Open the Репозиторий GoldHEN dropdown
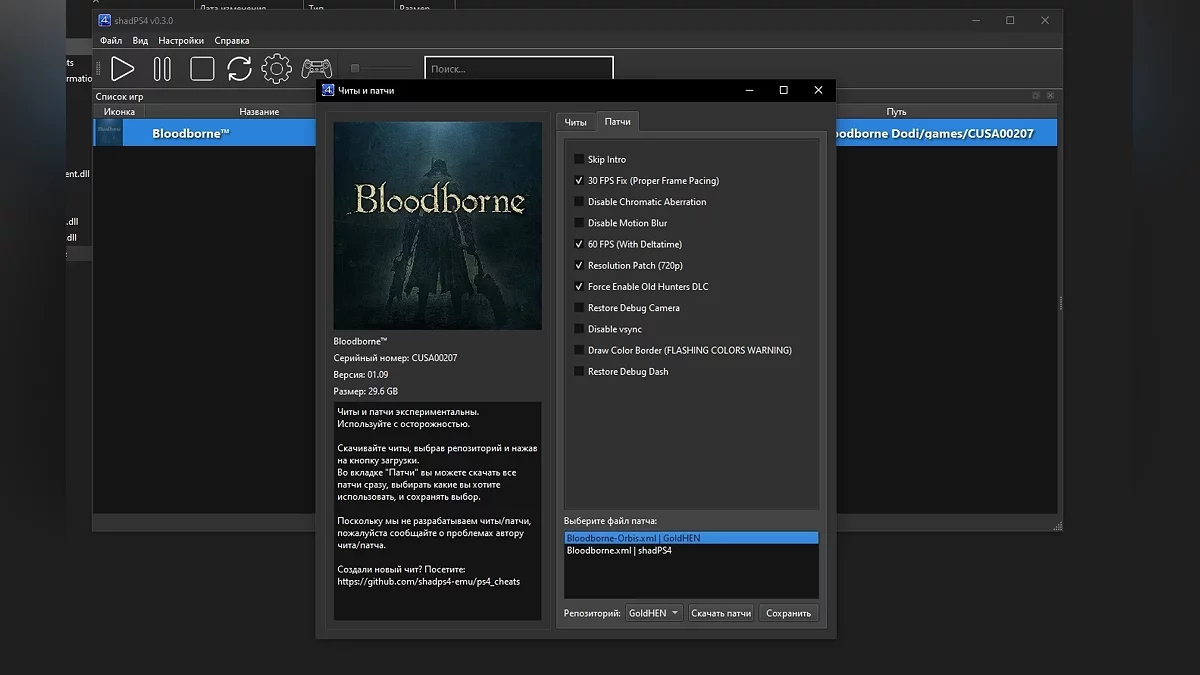The image size is (1200, 675). (654, 613)
